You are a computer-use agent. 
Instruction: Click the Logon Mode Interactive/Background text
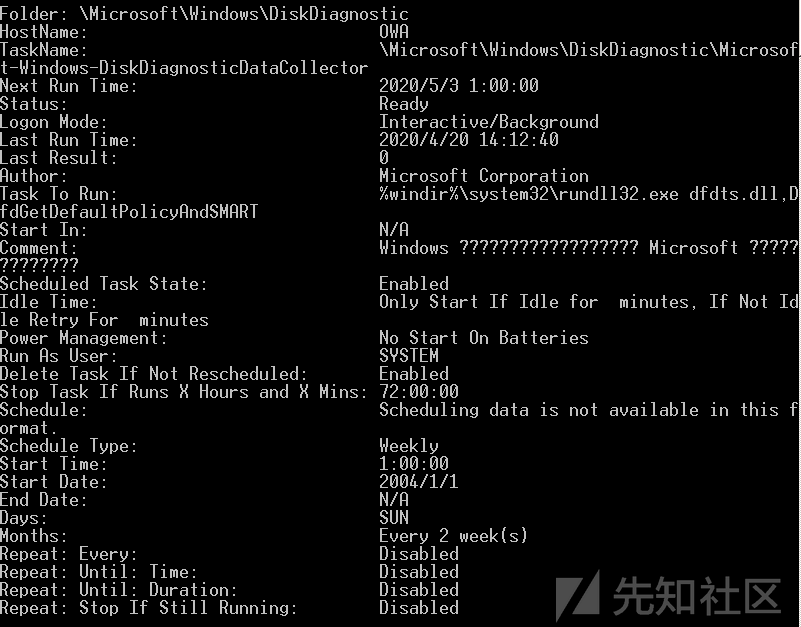489,122
